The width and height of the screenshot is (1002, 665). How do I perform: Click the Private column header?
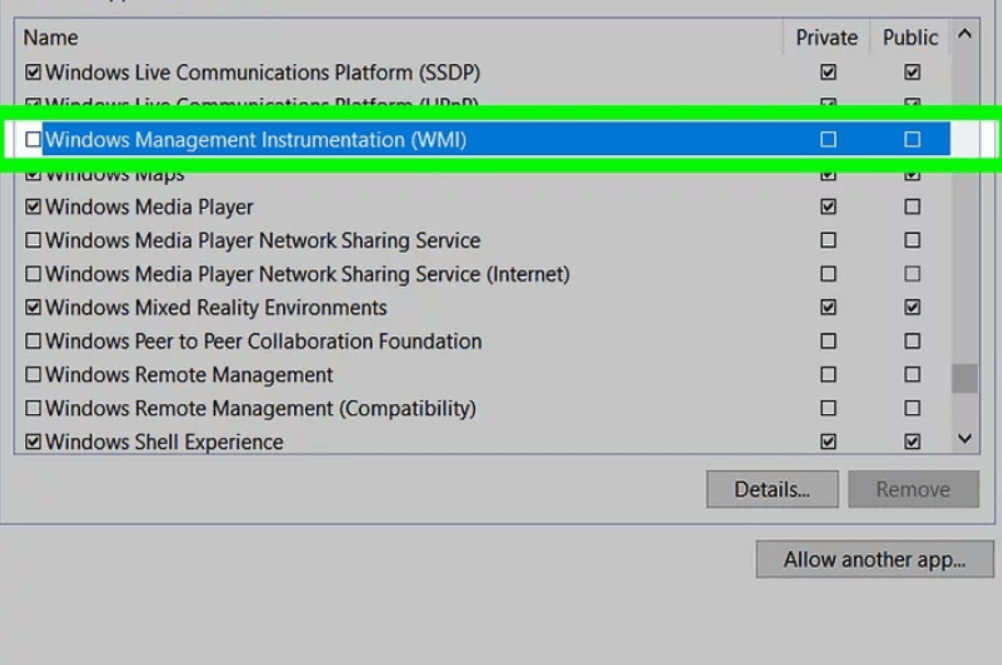tap(826, 38)
